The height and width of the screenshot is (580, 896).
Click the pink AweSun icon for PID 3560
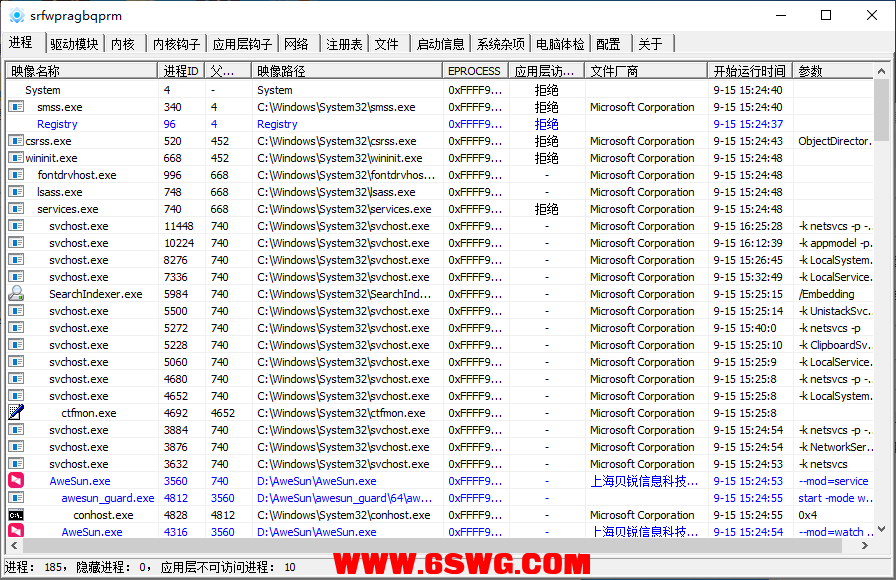[16, 481]
